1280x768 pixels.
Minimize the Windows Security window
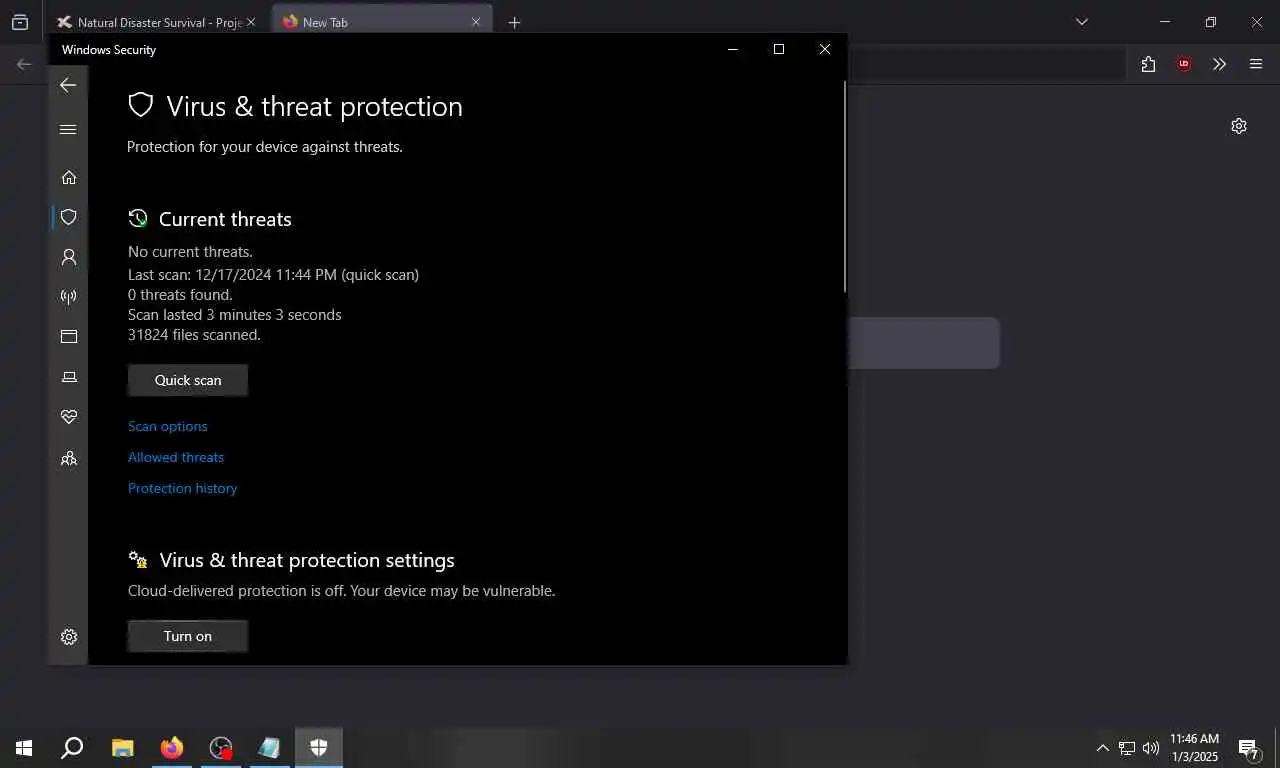pyautogui.click(x=733, y=49)
